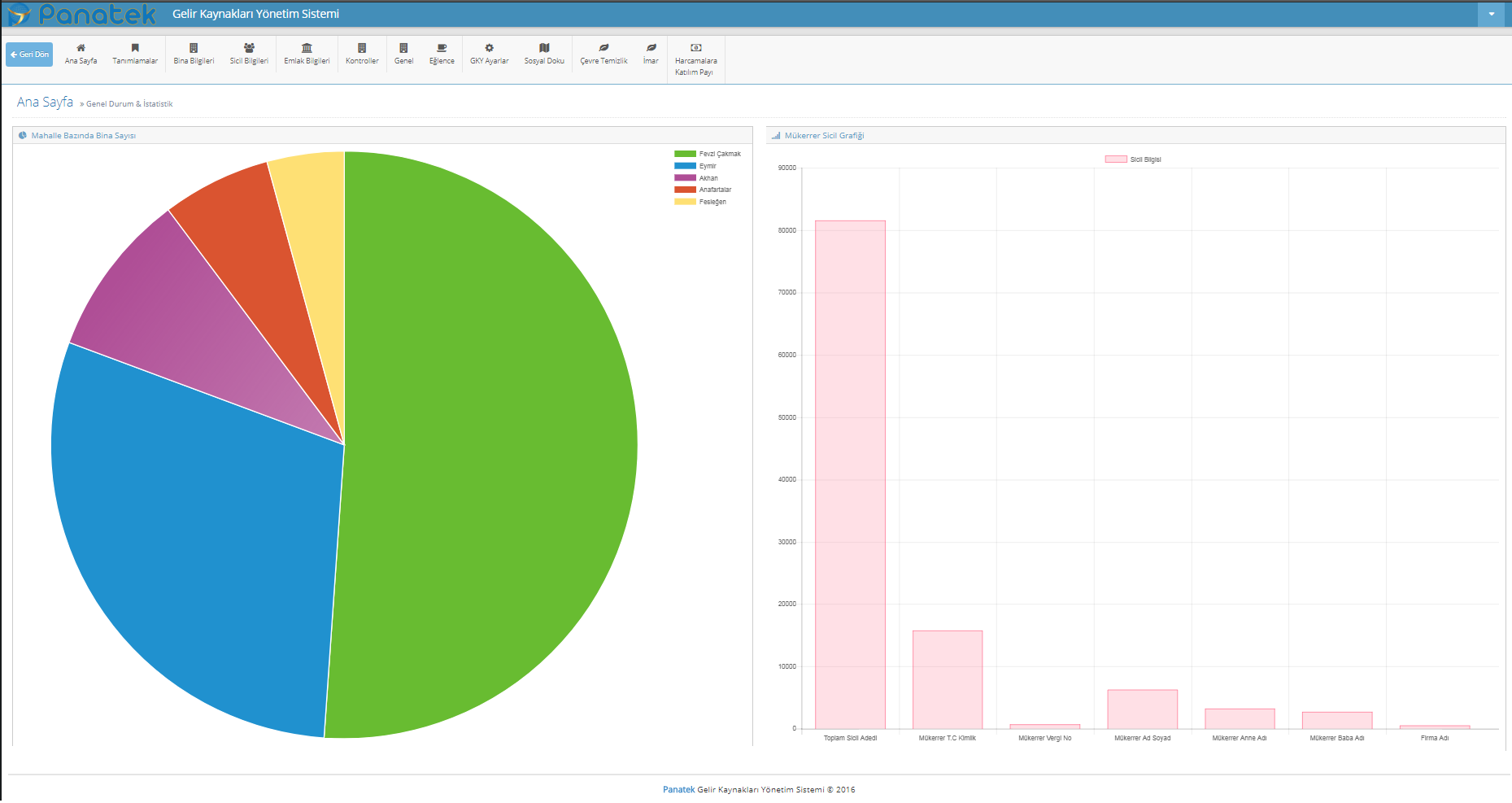The image size is (1512, 803).
Task: Click the Panatek logo
Action: (81, 14)
